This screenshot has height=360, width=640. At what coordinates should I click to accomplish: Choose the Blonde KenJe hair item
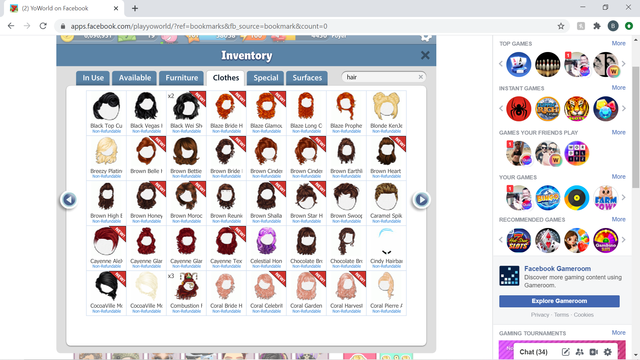coord(387,113)
